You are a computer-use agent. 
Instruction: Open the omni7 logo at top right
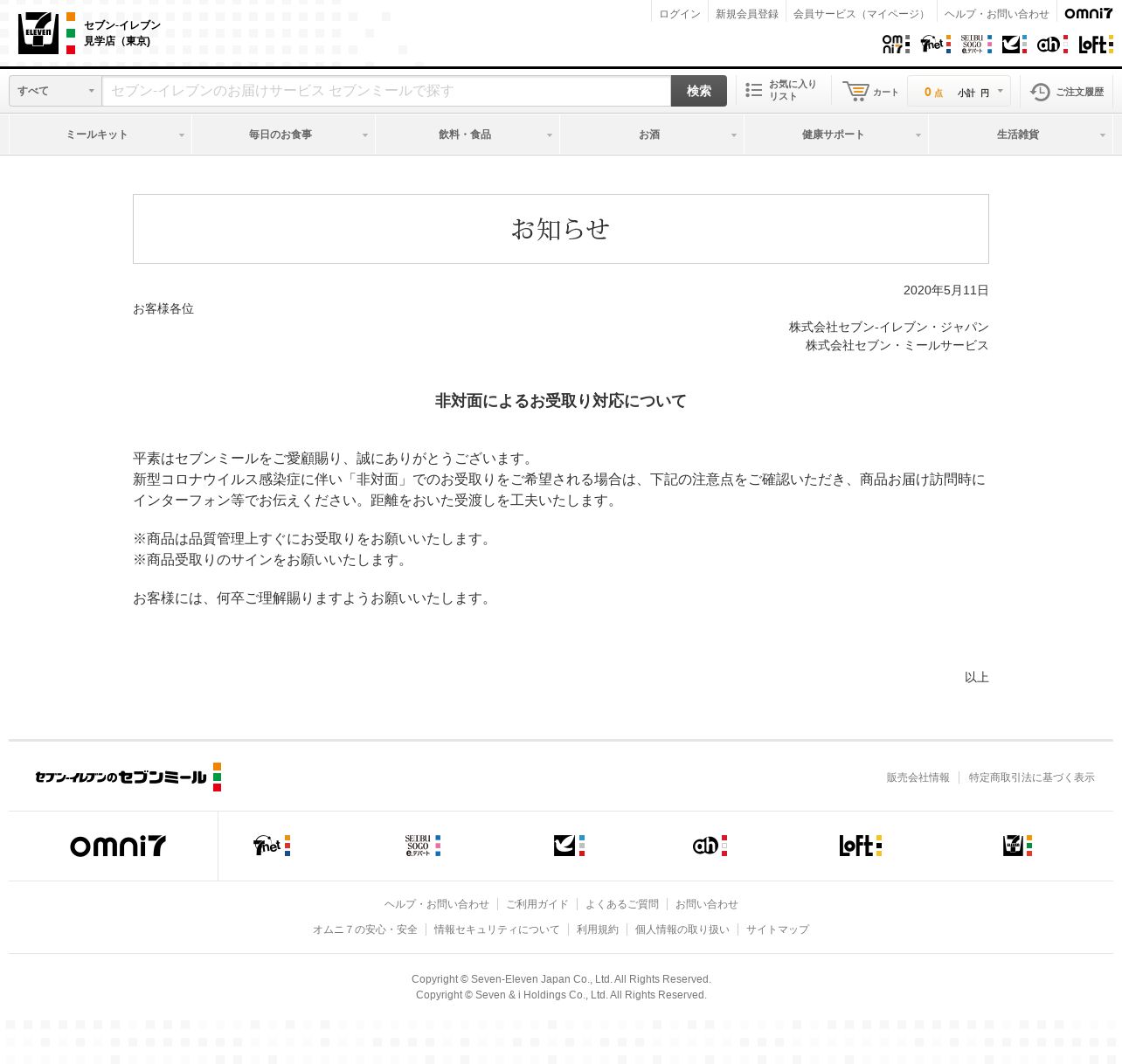tap(1089, 13)
